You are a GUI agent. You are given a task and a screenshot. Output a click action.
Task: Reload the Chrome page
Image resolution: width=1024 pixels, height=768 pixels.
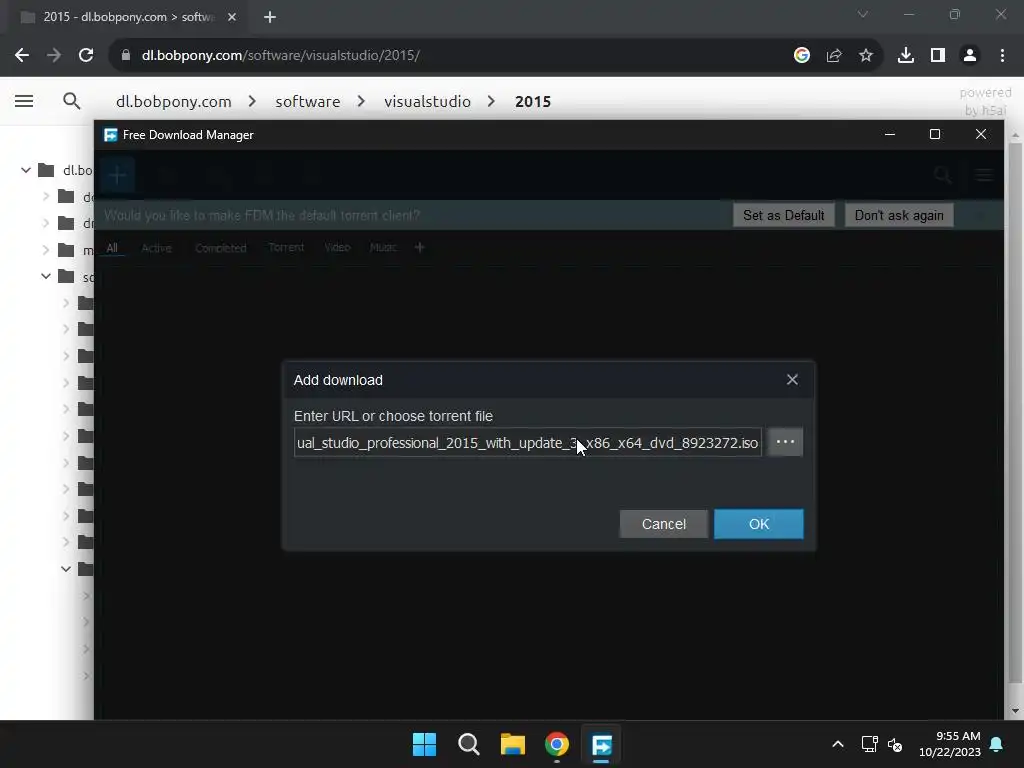pos(86,55)
